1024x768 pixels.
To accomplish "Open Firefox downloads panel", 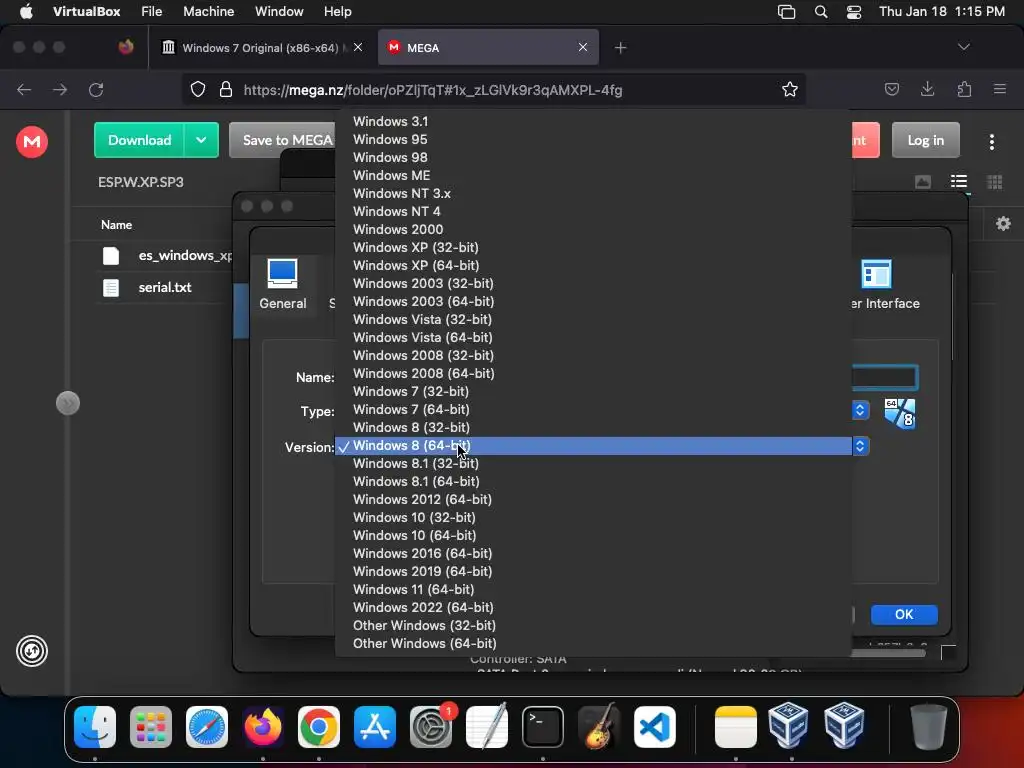I will (927, 89).
